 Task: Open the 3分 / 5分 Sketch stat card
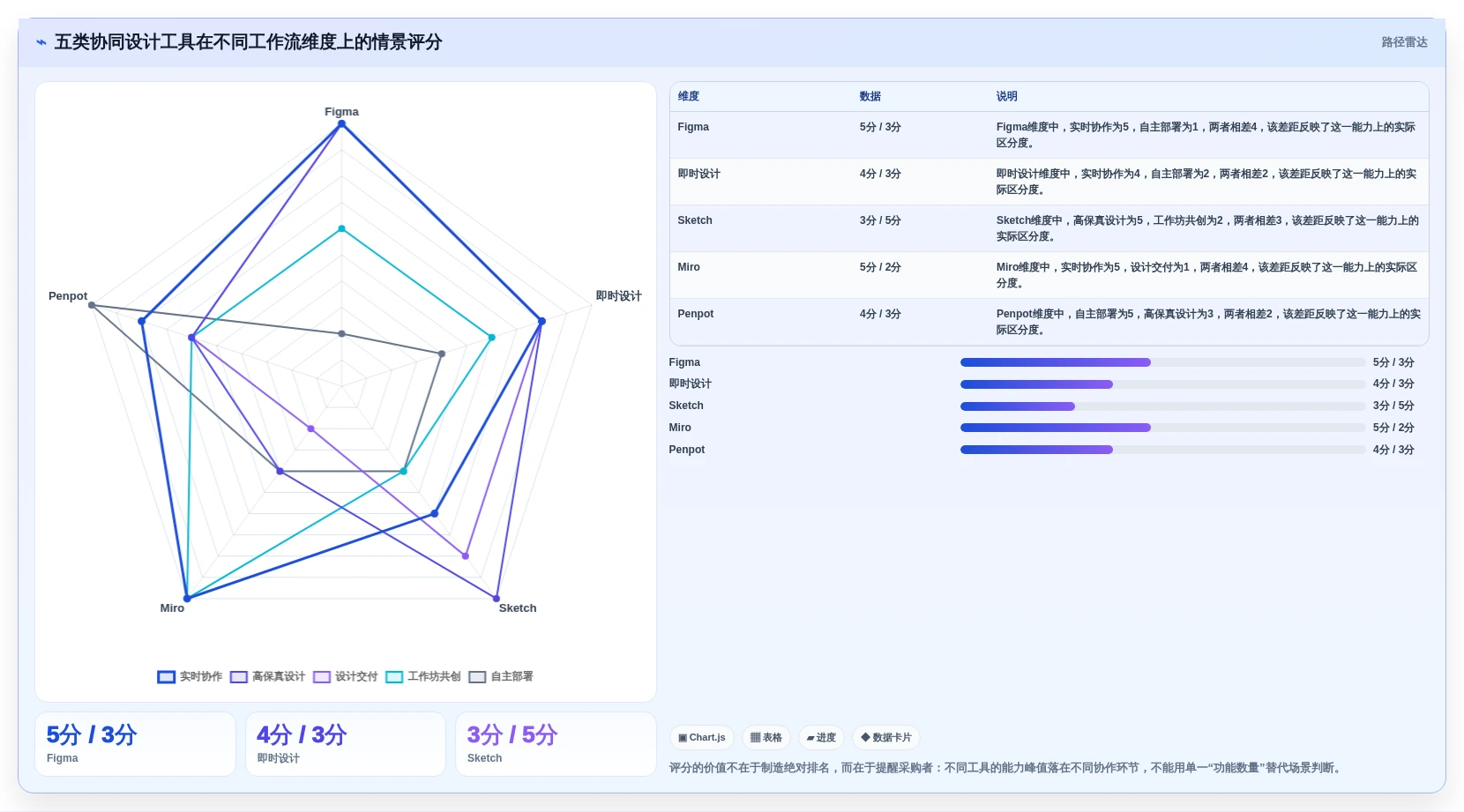point(556,744)
